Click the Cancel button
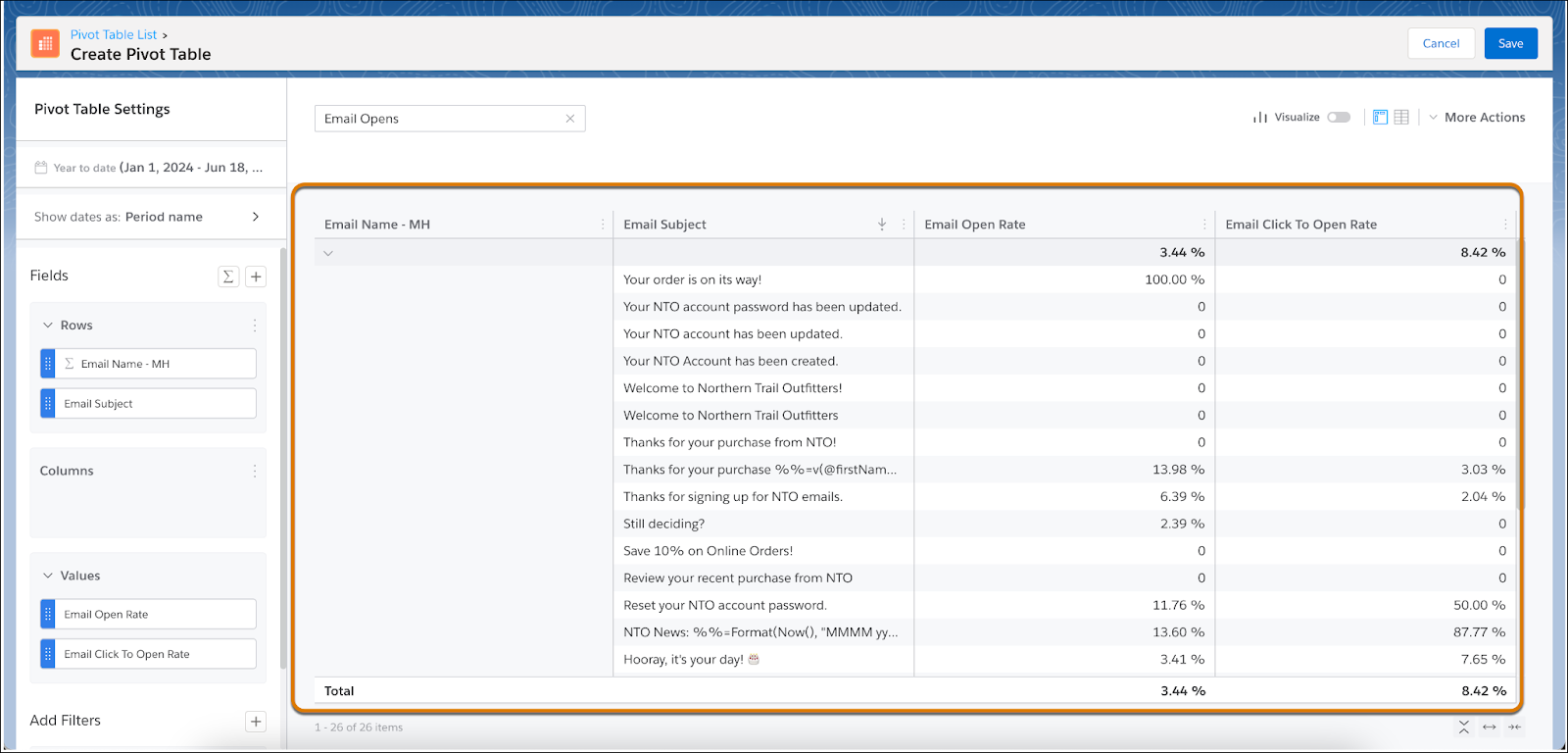 pyautogui.click(x=1442, y=43)
